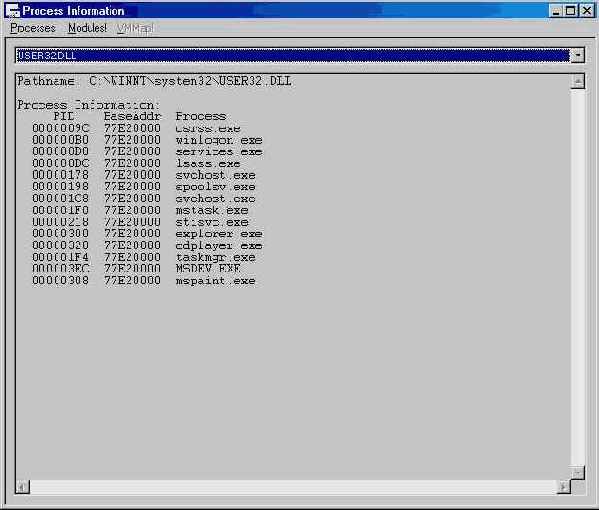Screen dimensions: 599x510
Task: Click the horizontal scrollbar track
Action: tap(293, 487)
